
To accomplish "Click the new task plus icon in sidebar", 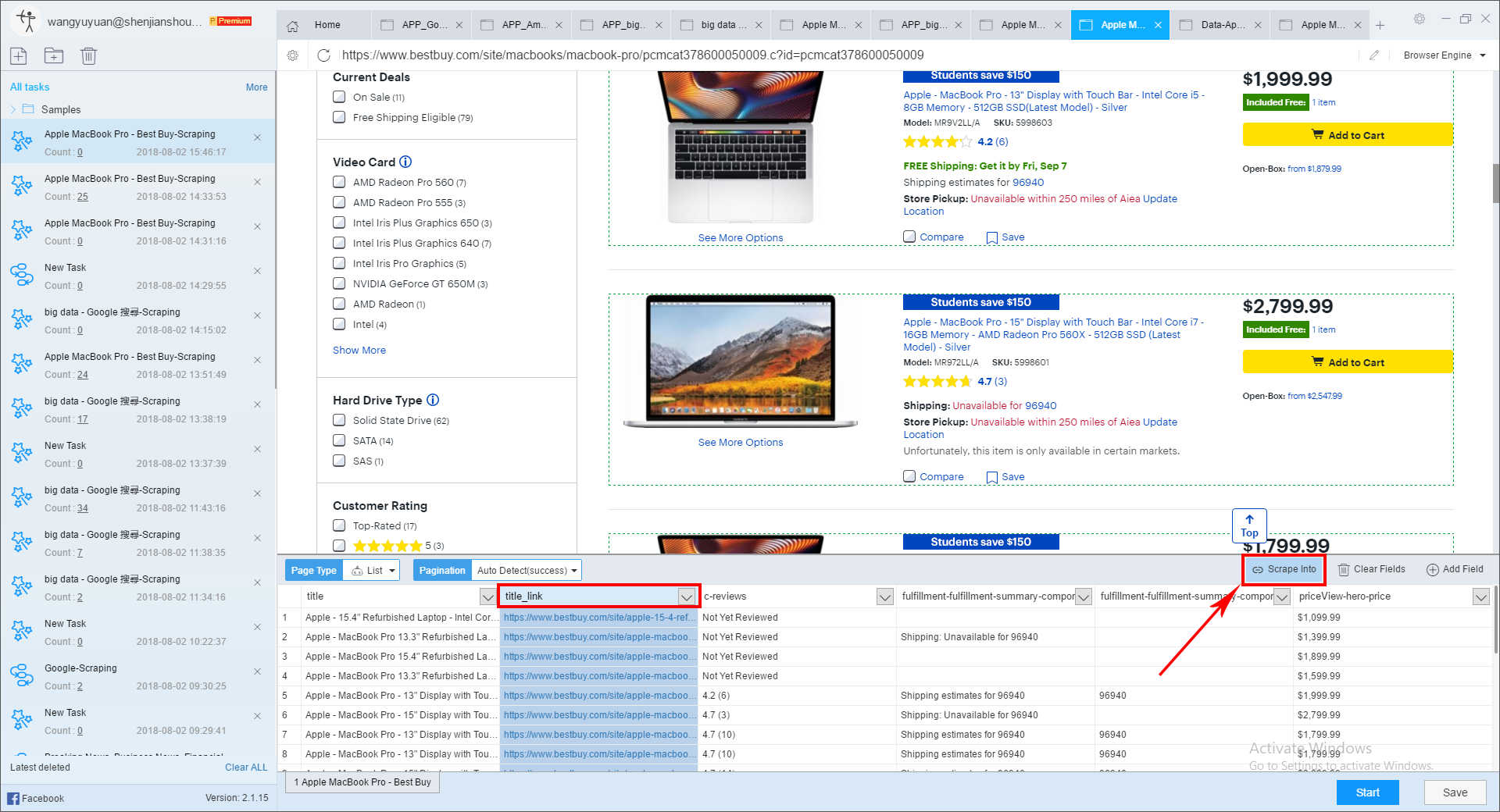I will pos(19,55).
